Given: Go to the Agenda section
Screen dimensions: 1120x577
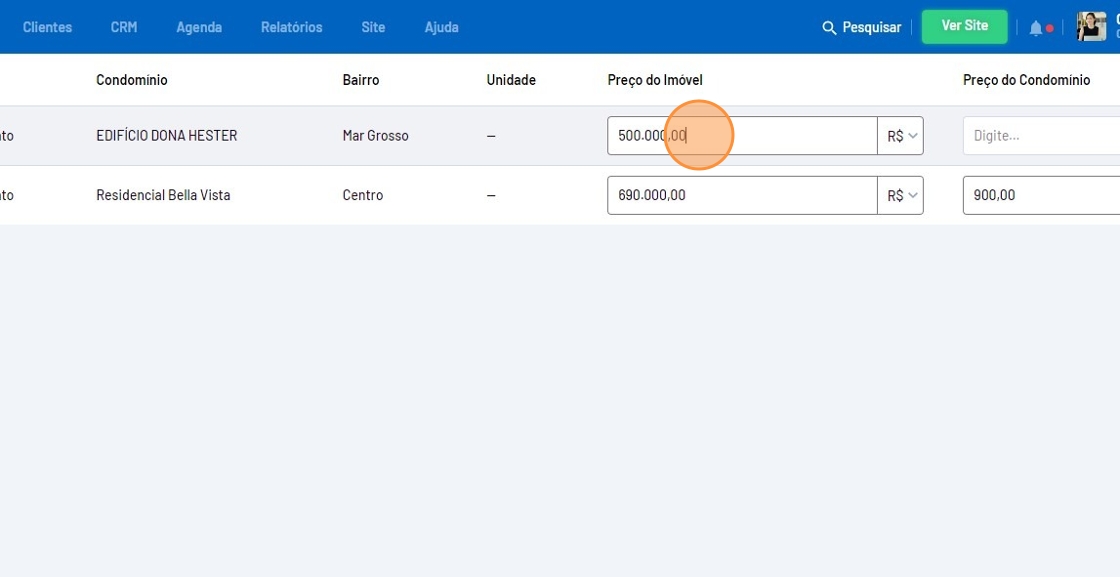Looking at the screenshot, I should click(199, 27).
